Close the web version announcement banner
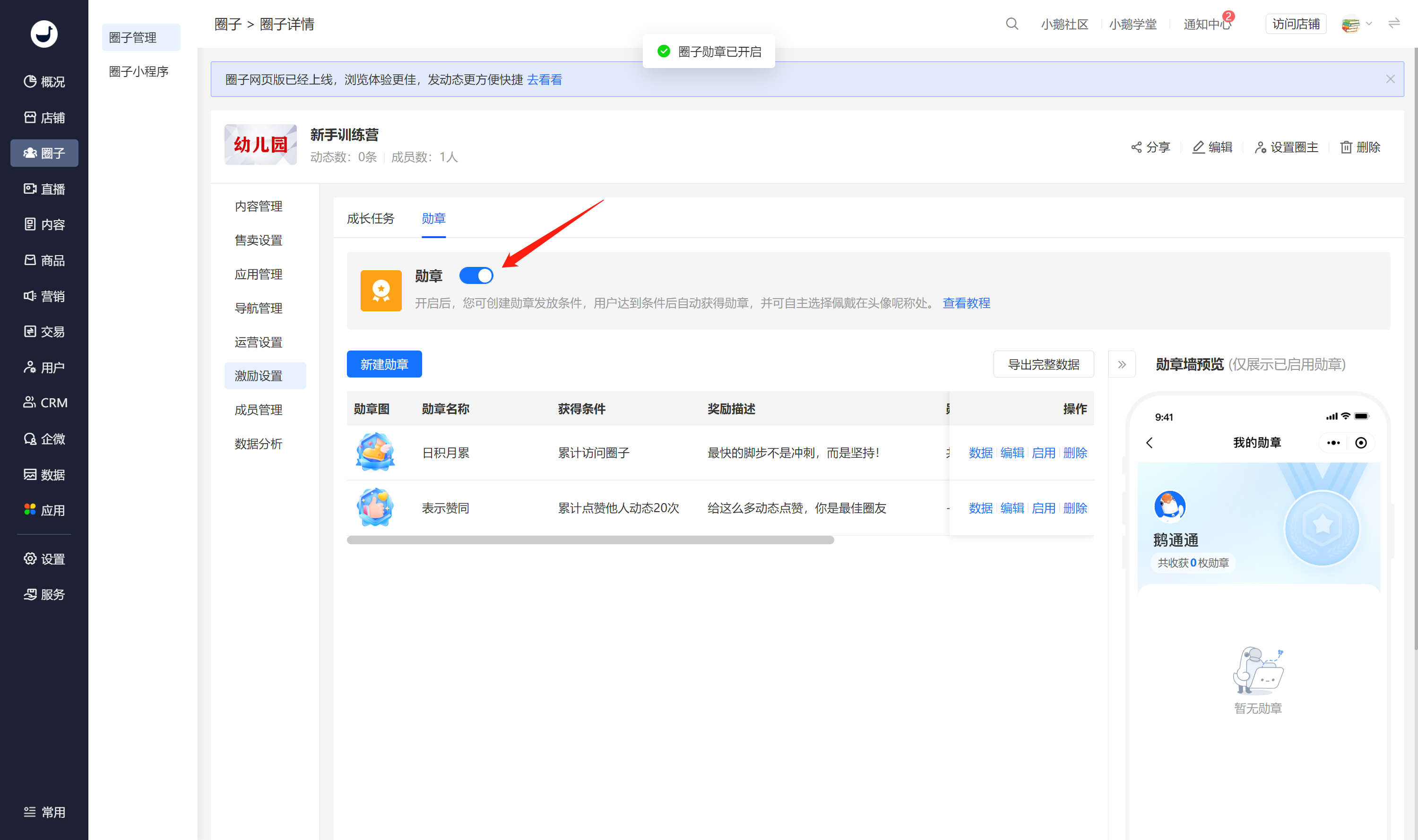 coord(1390,79)
